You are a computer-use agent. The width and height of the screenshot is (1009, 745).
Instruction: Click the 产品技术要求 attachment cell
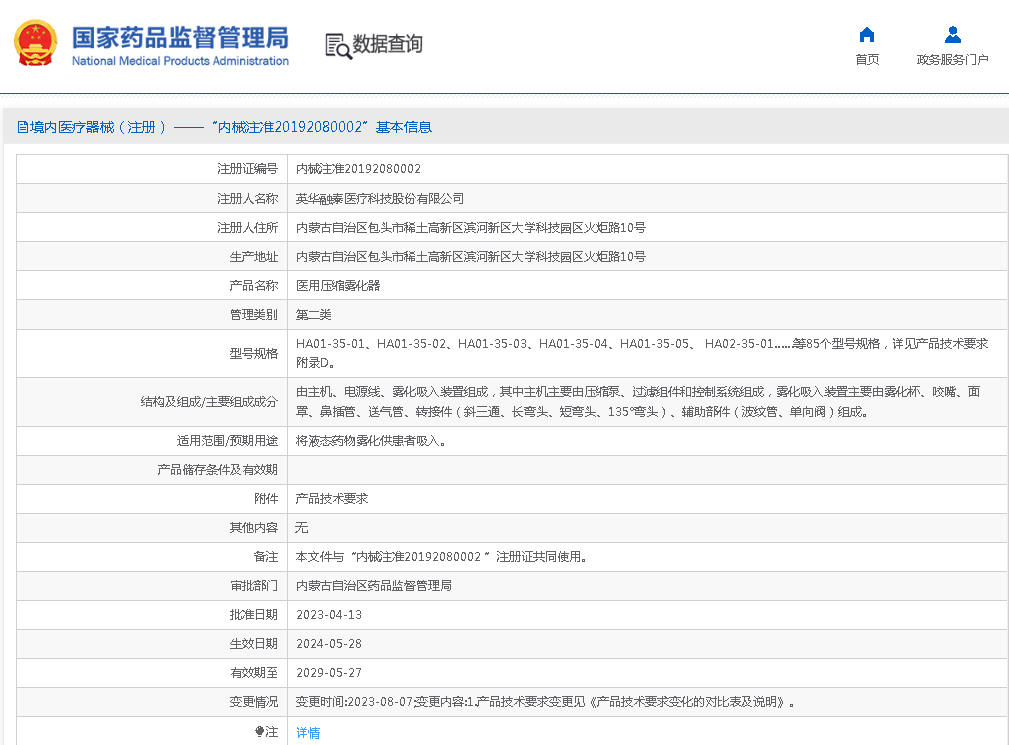tap(332, 498)
